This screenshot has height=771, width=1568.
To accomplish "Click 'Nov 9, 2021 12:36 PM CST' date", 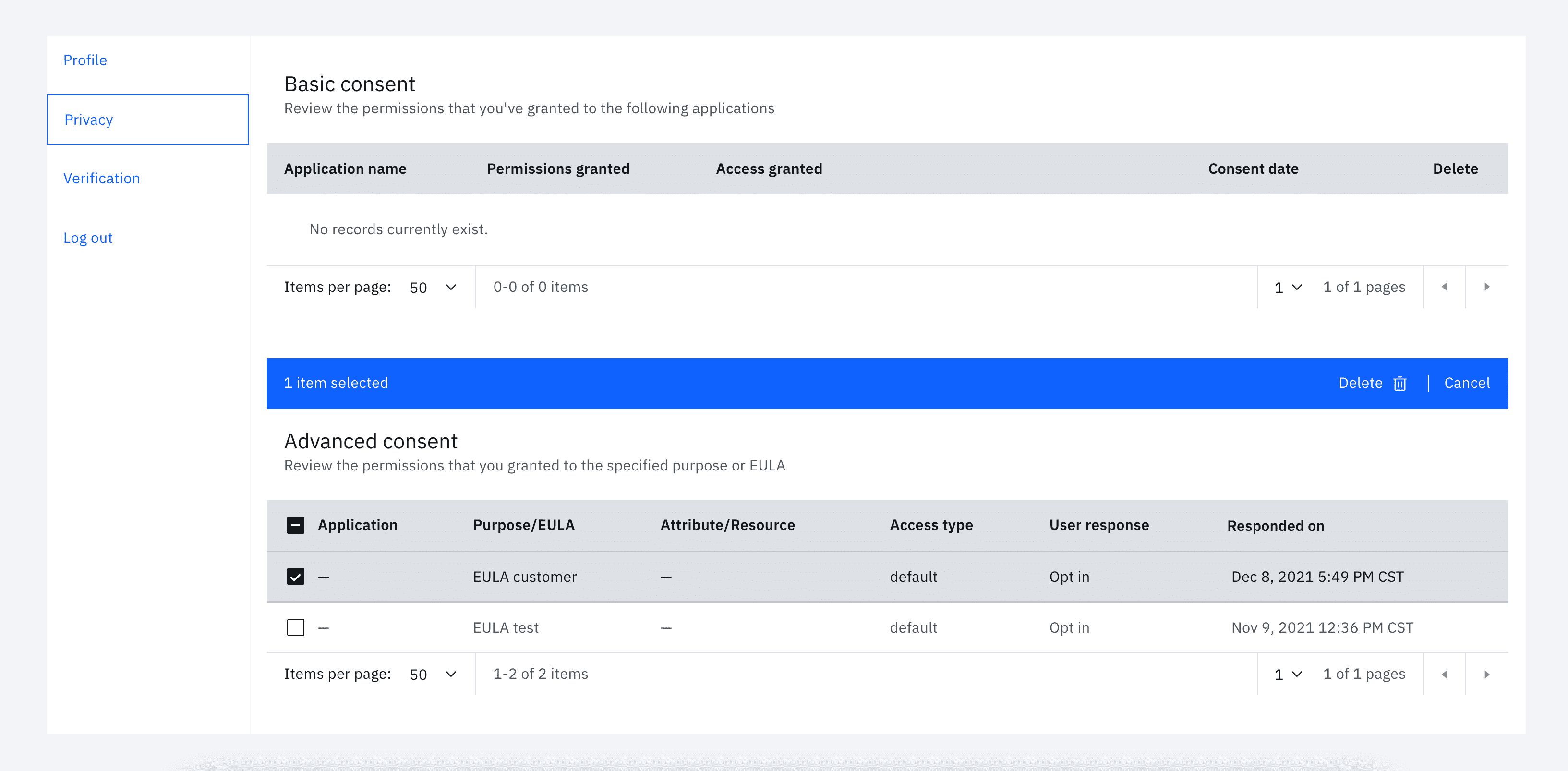I will 1322,627.
